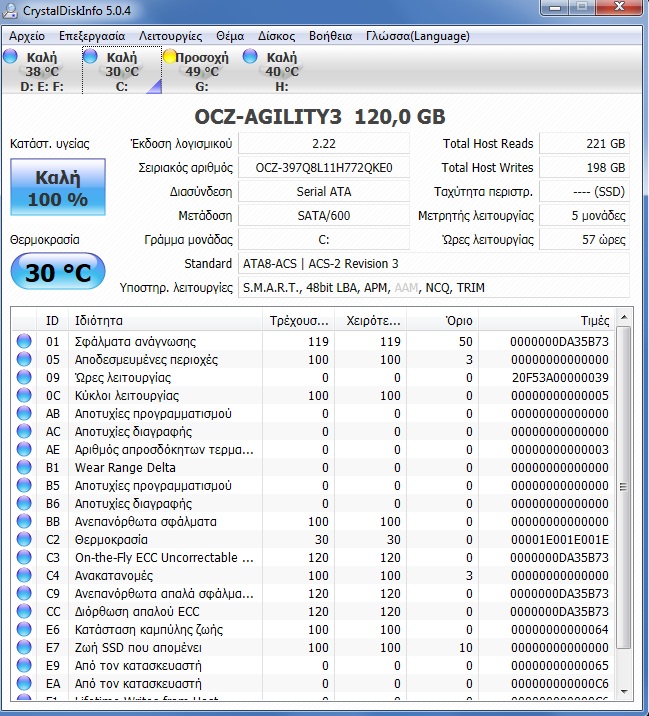Open the Βοήθεια menu
The image size is (649, 716).
pyautogui.click(x=330, y=36)
